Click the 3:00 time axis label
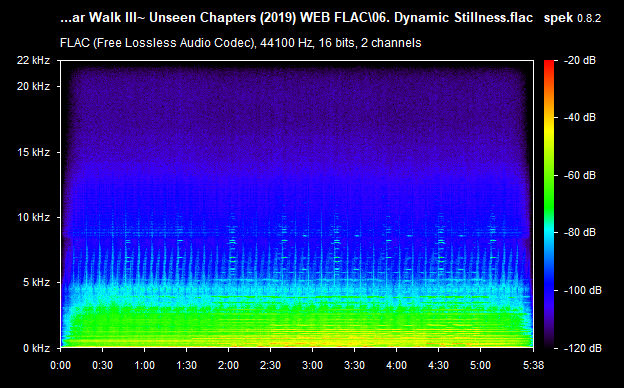The height and width of the screenshot is (388, 624). point(312,365)
